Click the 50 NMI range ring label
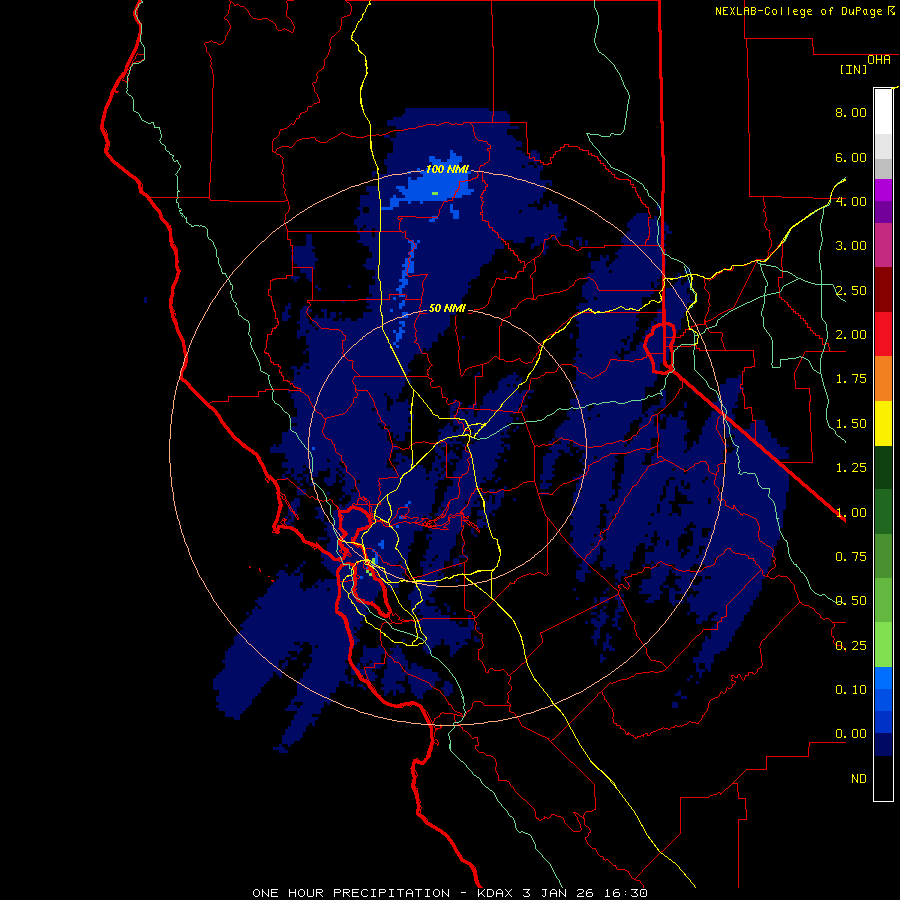The image size is (900, 900). coord(447,308)
